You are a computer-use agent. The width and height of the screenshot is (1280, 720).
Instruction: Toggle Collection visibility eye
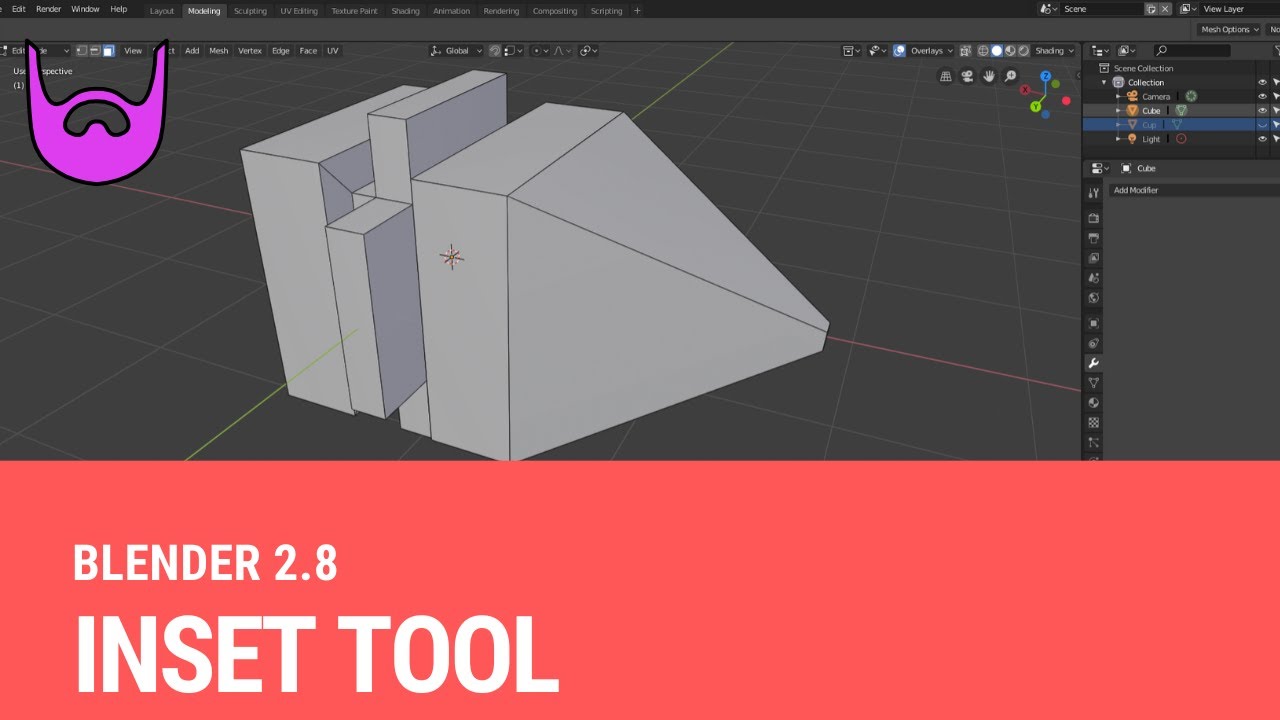point(1262,83)
